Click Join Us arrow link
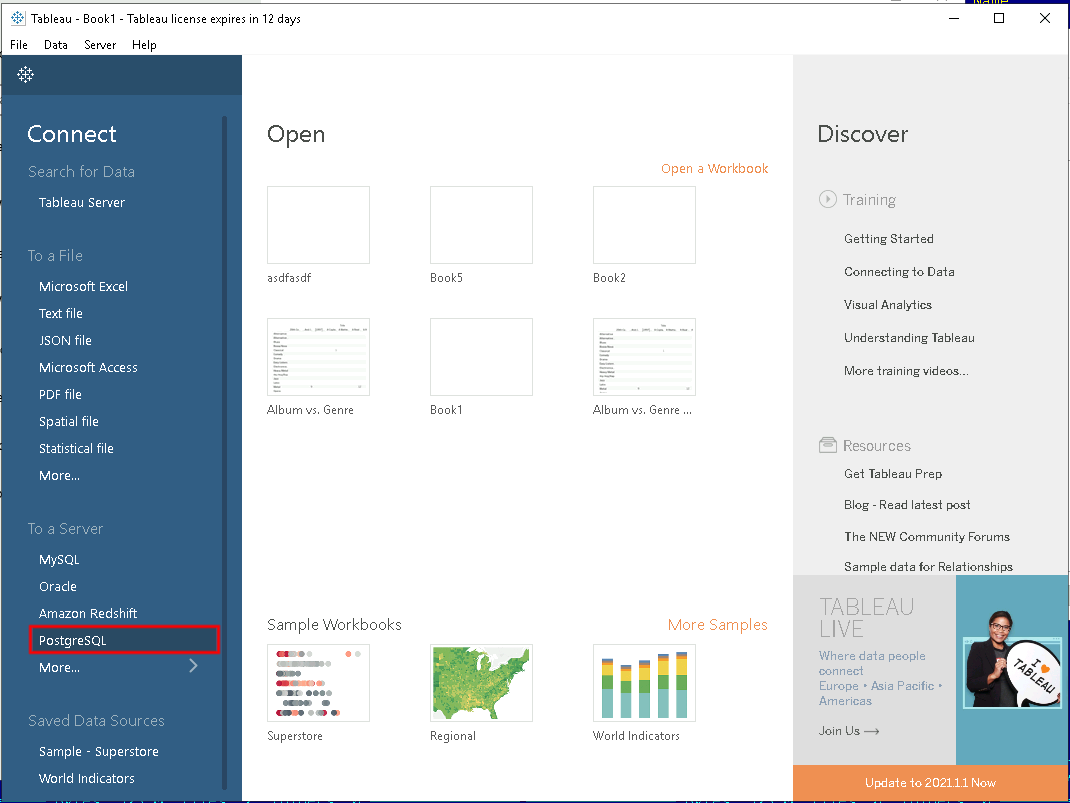Image resolution: width=1070 pixels, height=803 pixels. click(x=849, y=731)
